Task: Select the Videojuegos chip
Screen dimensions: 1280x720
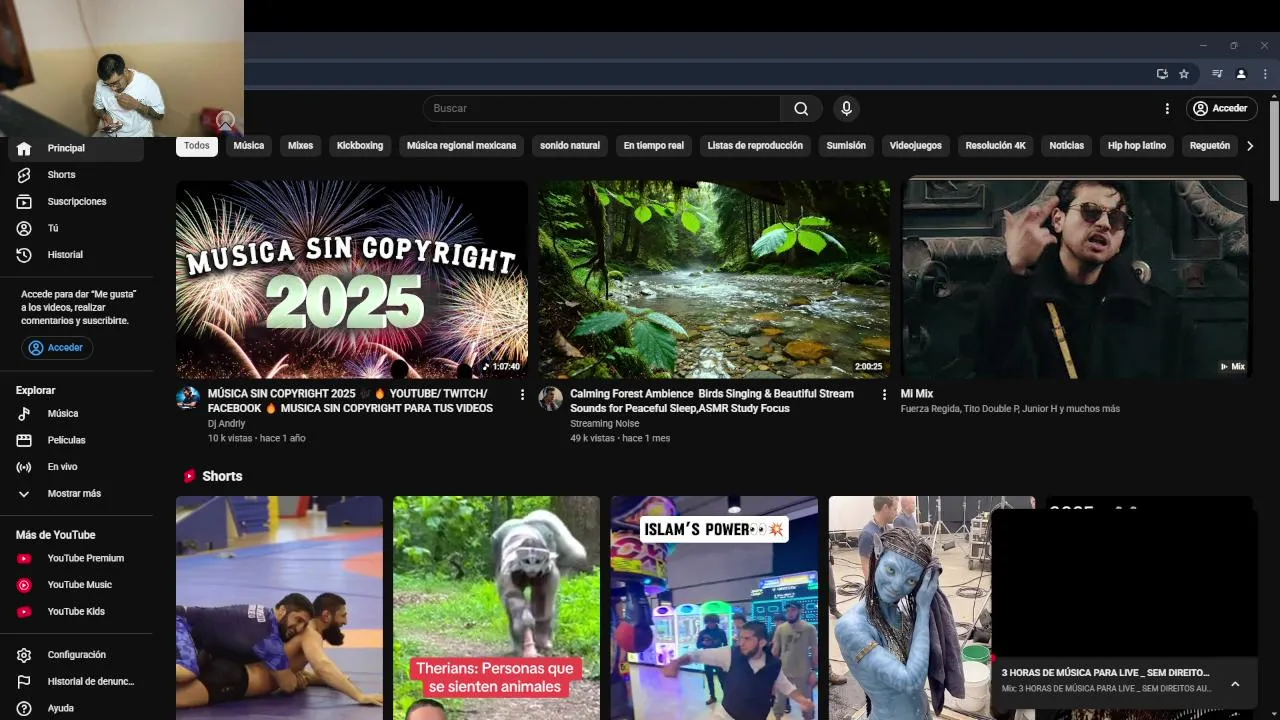Action: pyautogui.click(x=916, y=146)
